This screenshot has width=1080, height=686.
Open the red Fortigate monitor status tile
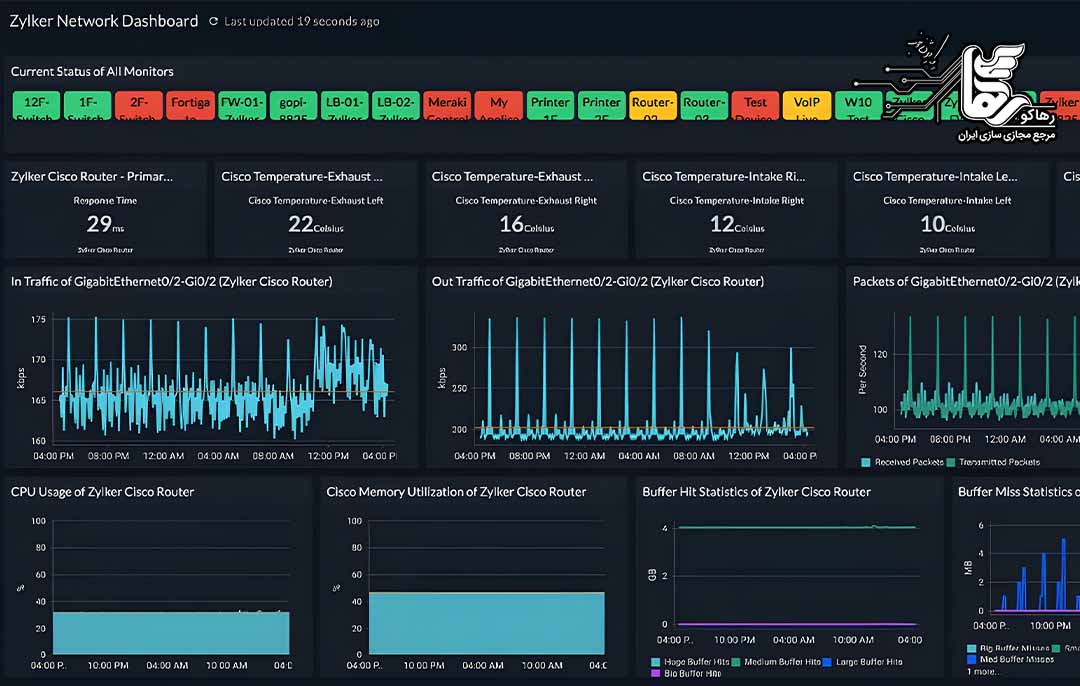coord(190,105)
